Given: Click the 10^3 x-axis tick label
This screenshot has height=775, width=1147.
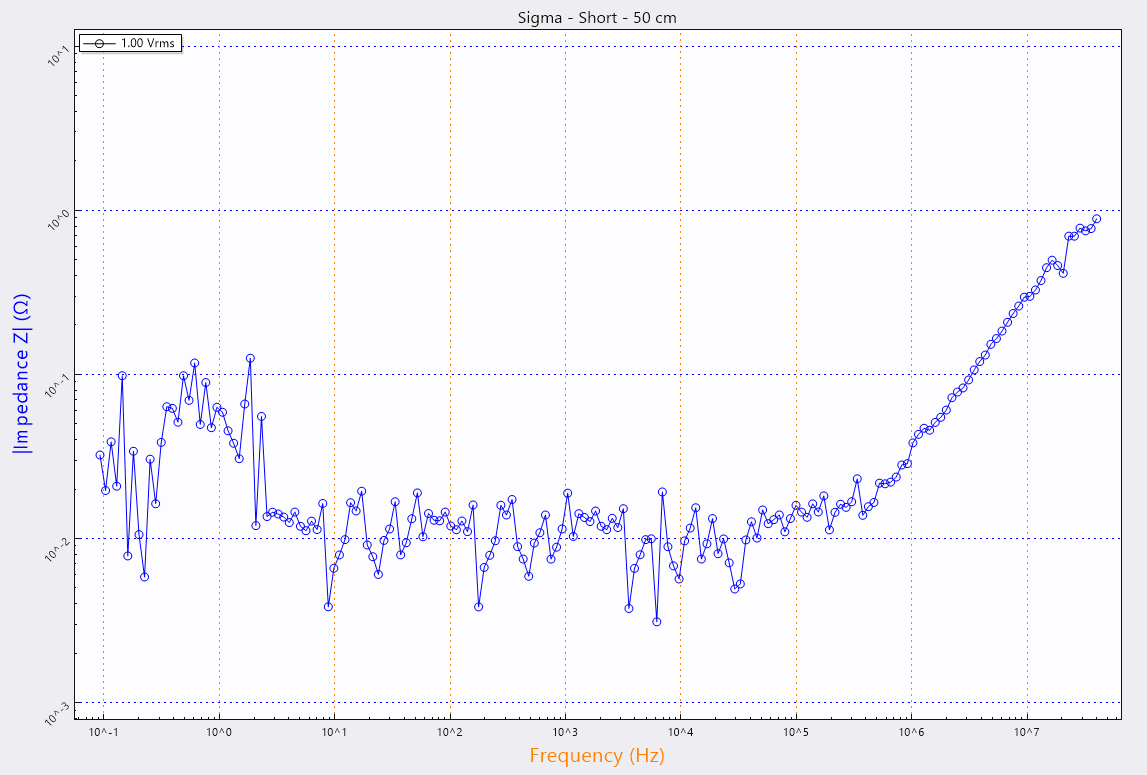Looking at the screenshot, I should pos(565,732).
